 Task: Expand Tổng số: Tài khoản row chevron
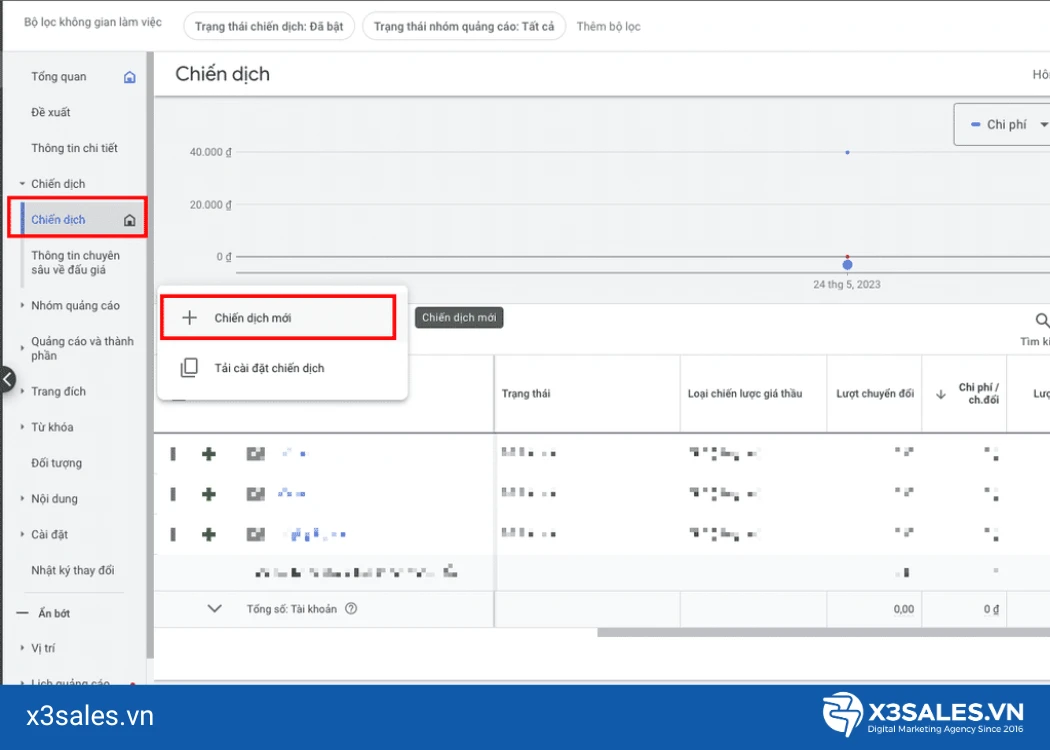coord(214,609)
